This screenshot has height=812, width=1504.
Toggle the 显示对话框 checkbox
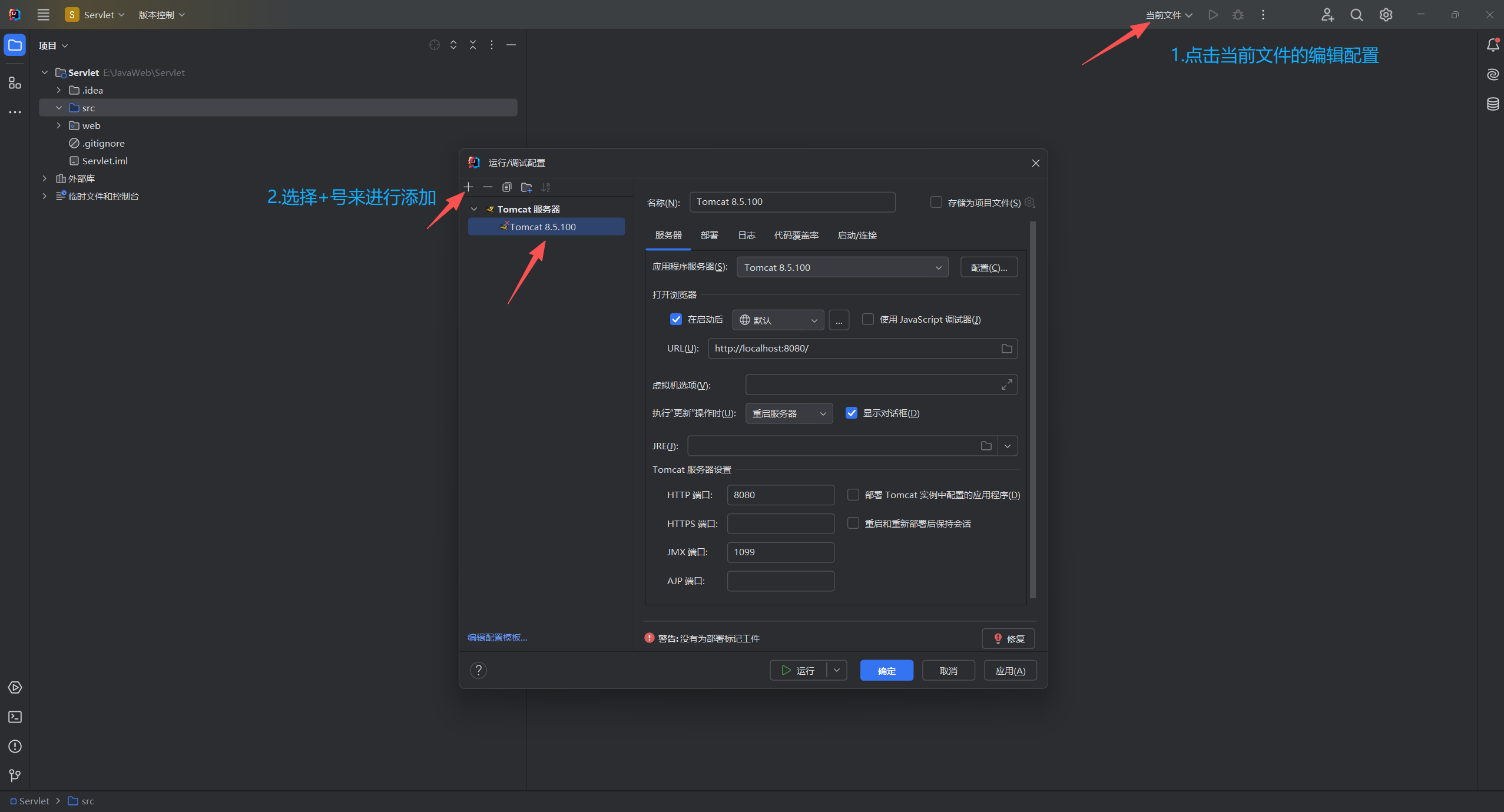click(852, 413)
